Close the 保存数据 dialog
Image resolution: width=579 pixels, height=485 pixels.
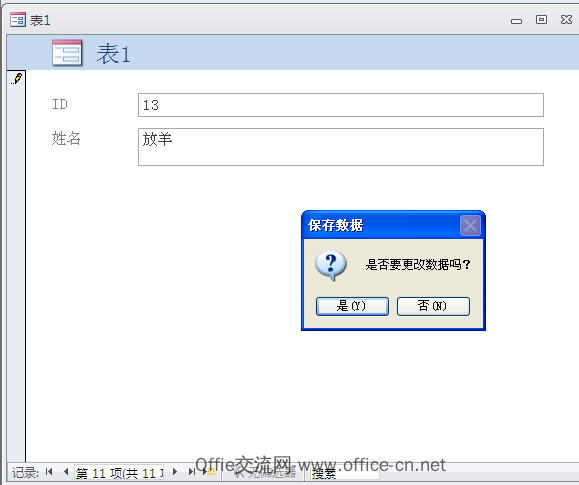click(x=470, y=225)
